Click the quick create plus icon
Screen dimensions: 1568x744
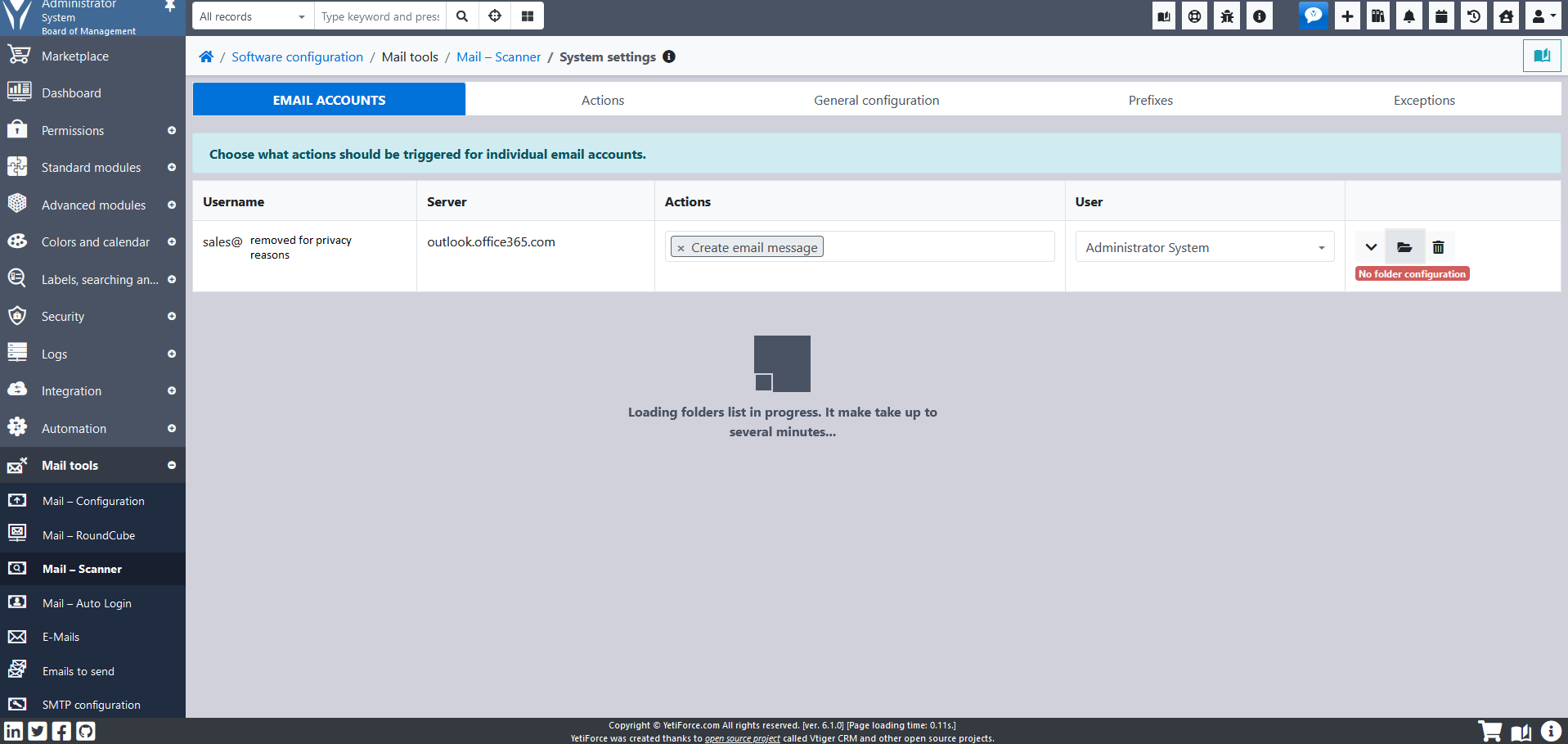[x=1347, y=16]
